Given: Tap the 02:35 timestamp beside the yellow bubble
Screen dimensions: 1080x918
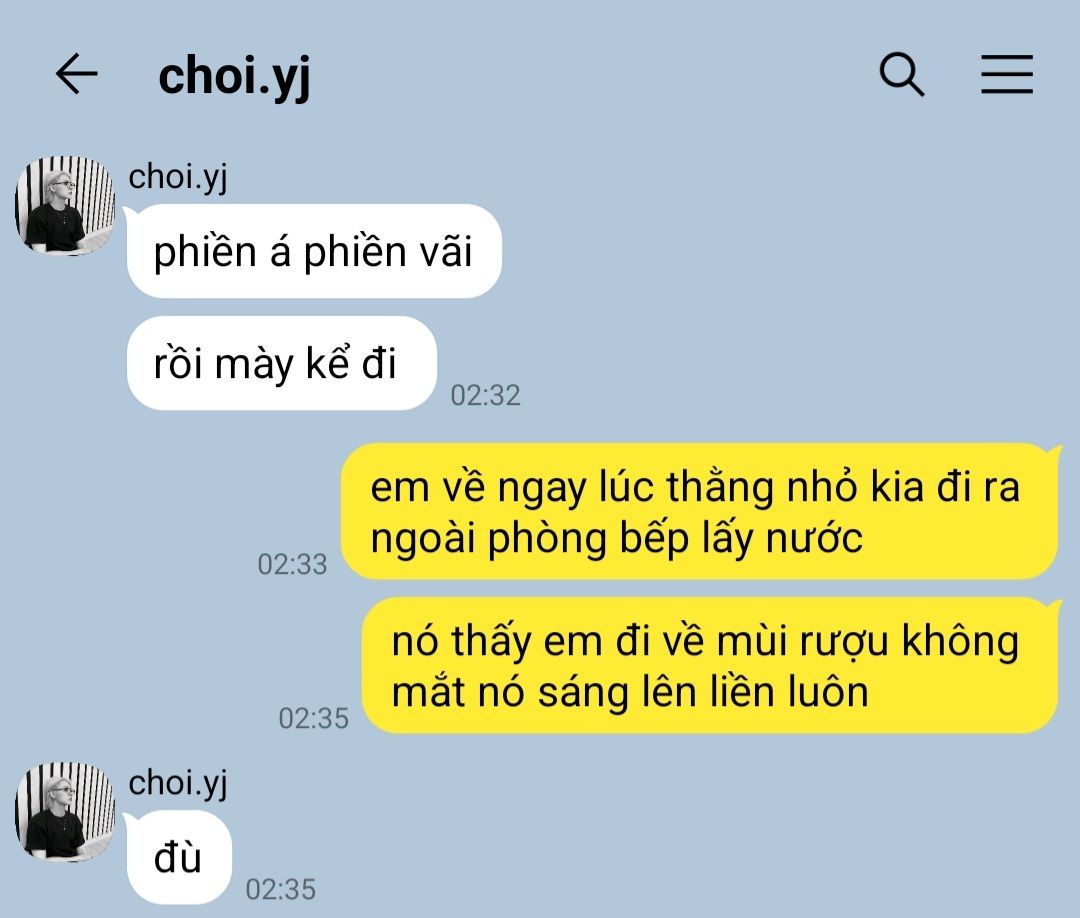Looking at the screenshot, I should [x=313, y=719].
